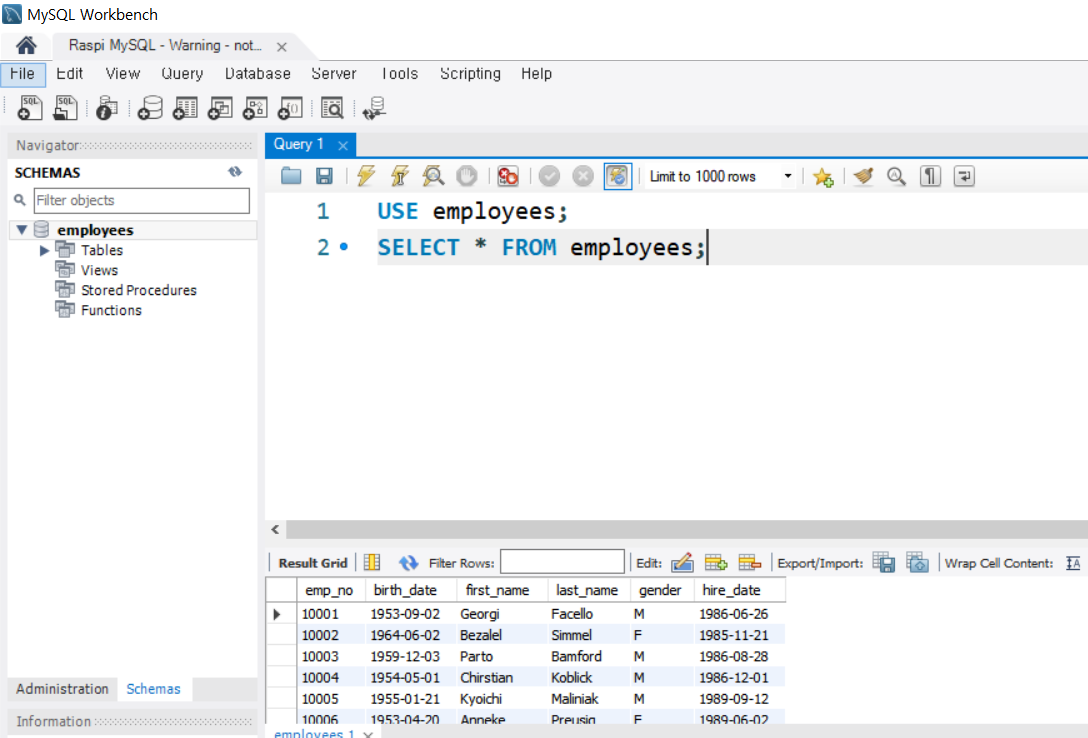The image size is (1088, 738).
Task: Search table data toolbar icon
Action: tap(332, 108)
